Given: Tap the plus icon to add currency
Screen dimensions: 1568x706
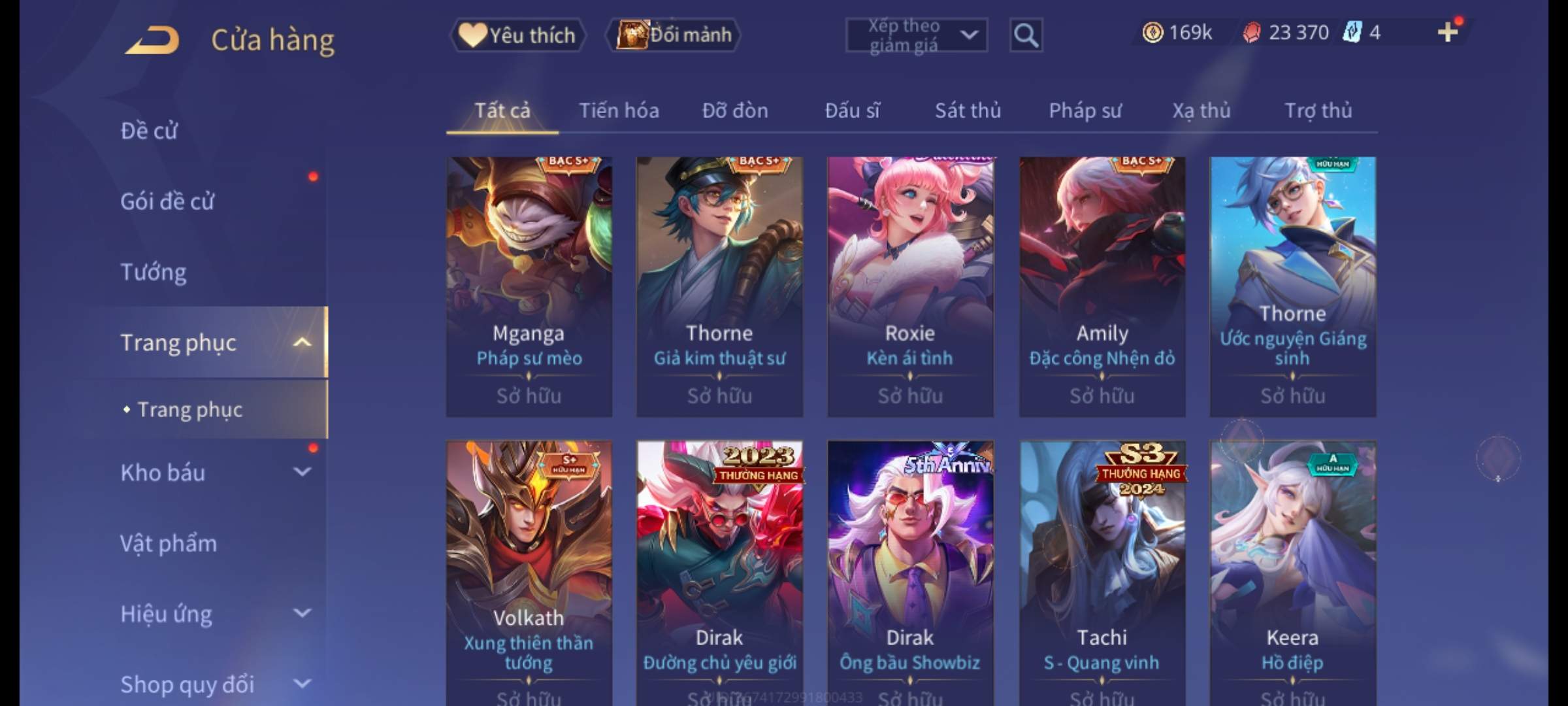Looking at the screenshot, I should coord(1448,32).
